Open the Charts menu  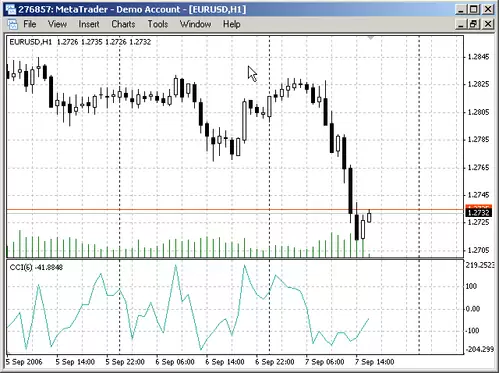point(123,24)
